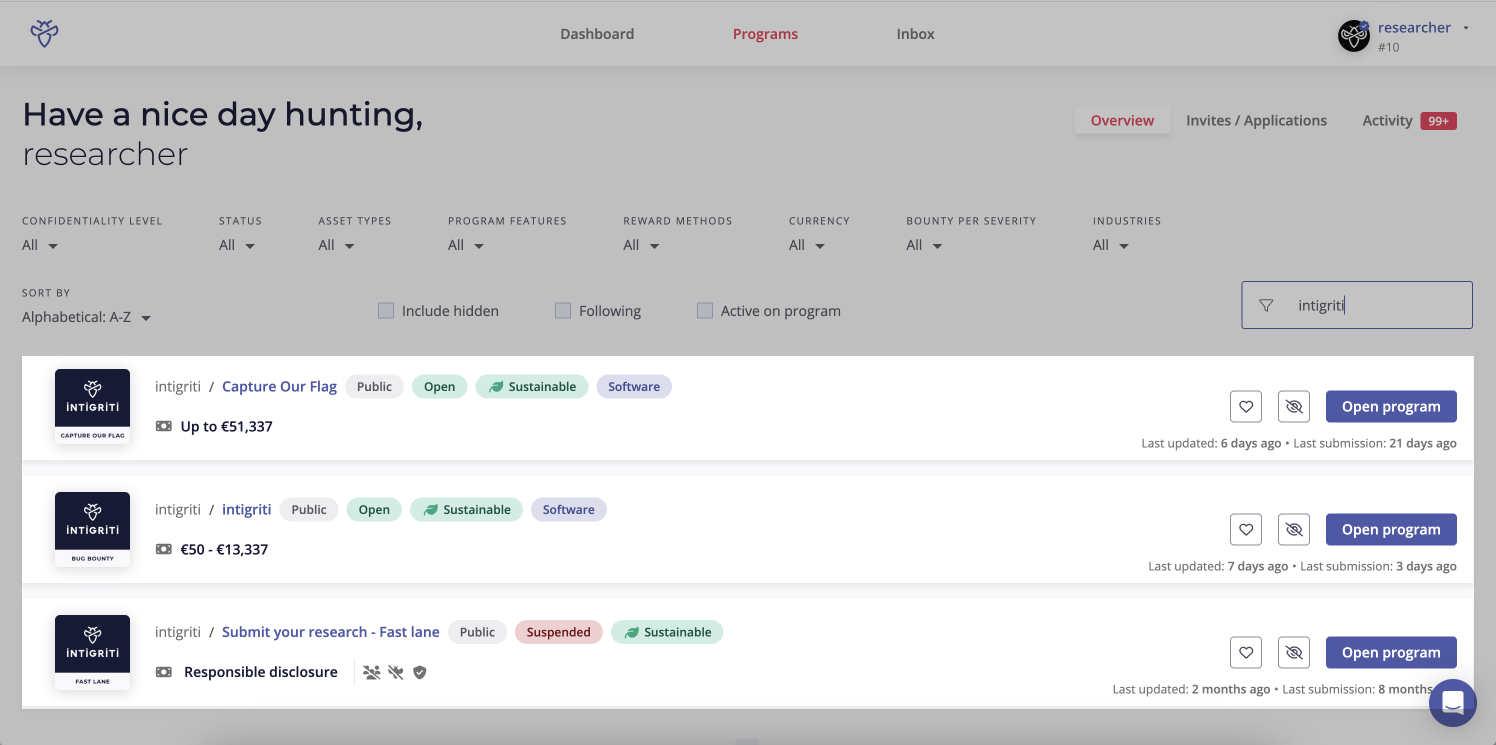Open program button for Fast lane
This screenshot has width=1496, height=745.
coord(1391,653)
